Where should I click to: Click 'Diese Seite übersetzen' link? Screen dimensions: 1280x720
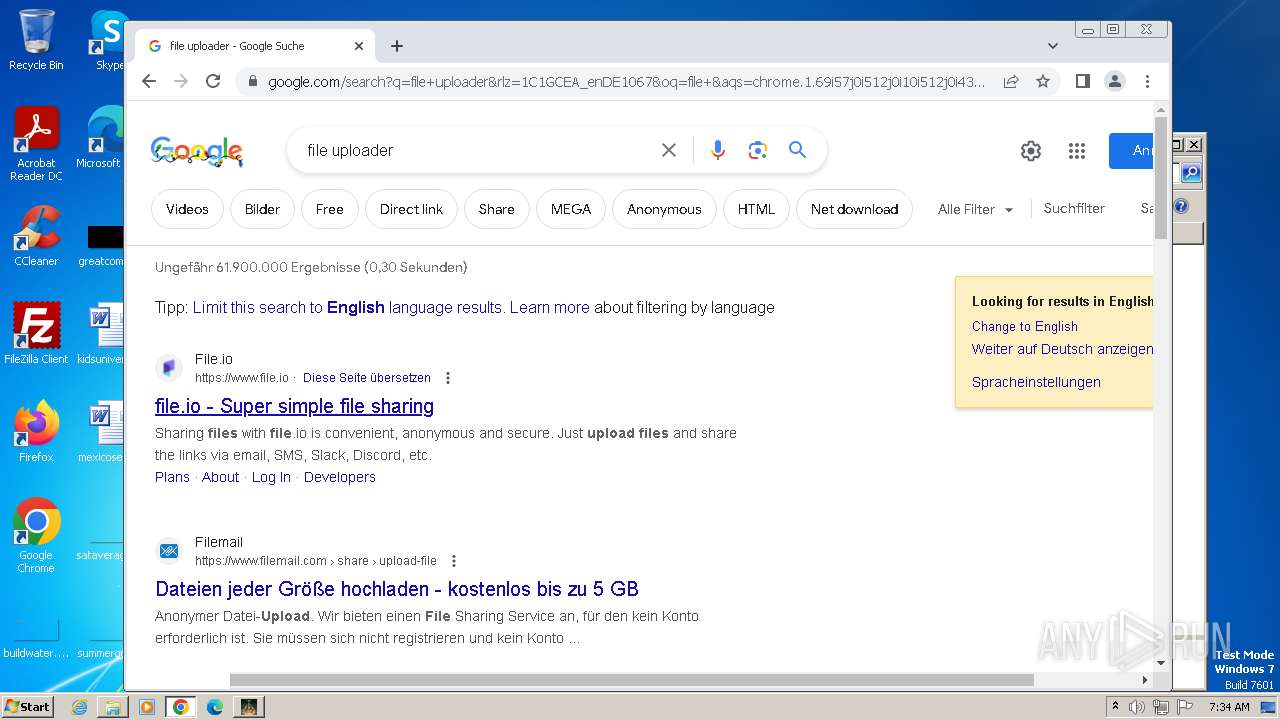coord(367,378)
